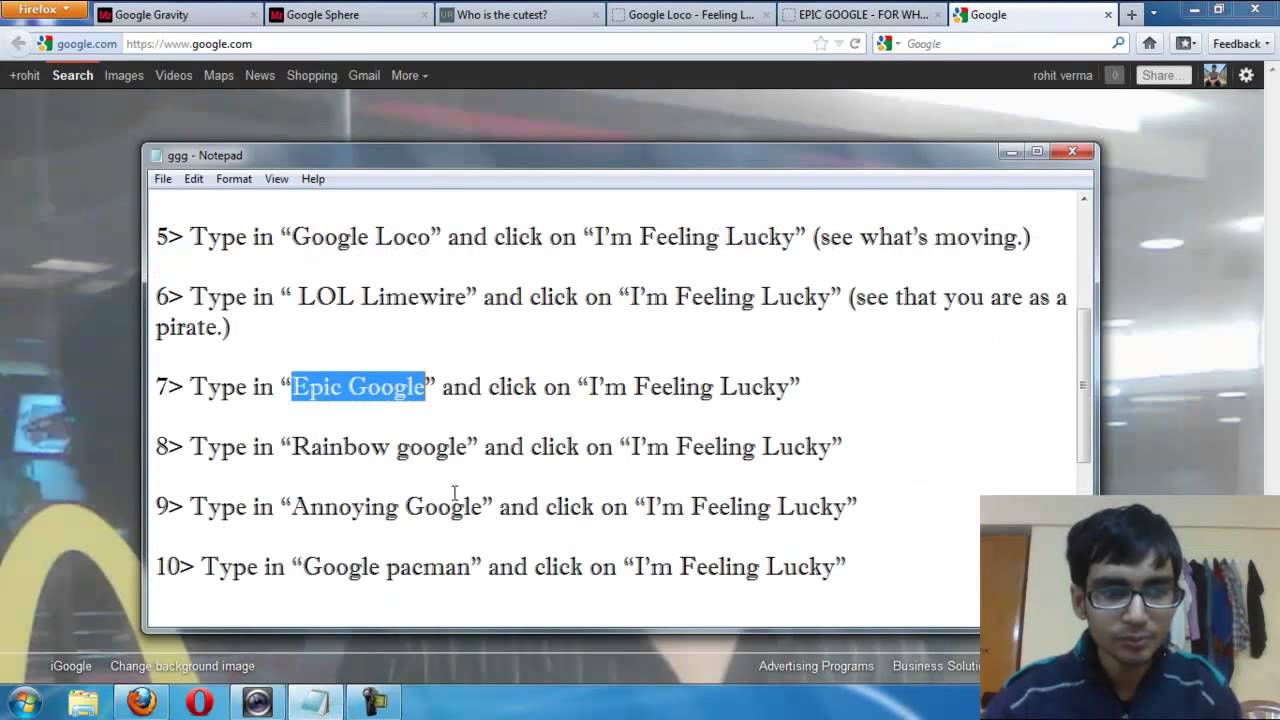
Task: Click the highlighted Epic Google text
Action: pyautogui.click(x=358, y=386)
